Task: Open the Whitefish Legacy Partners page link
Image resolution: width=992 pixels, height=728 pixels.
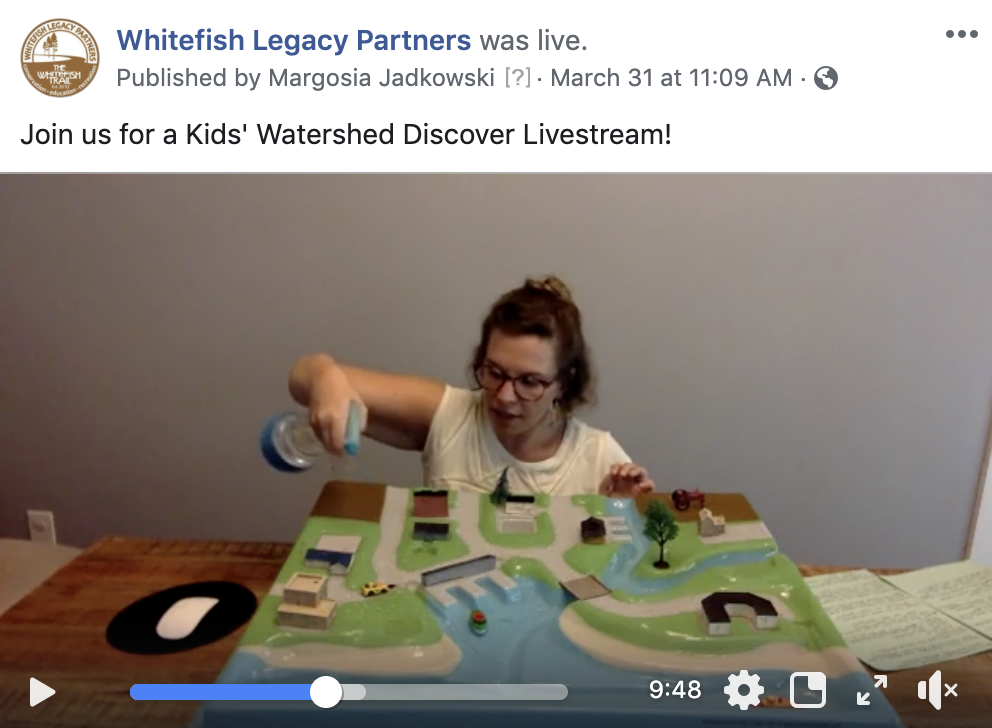Action: point(294,40)
